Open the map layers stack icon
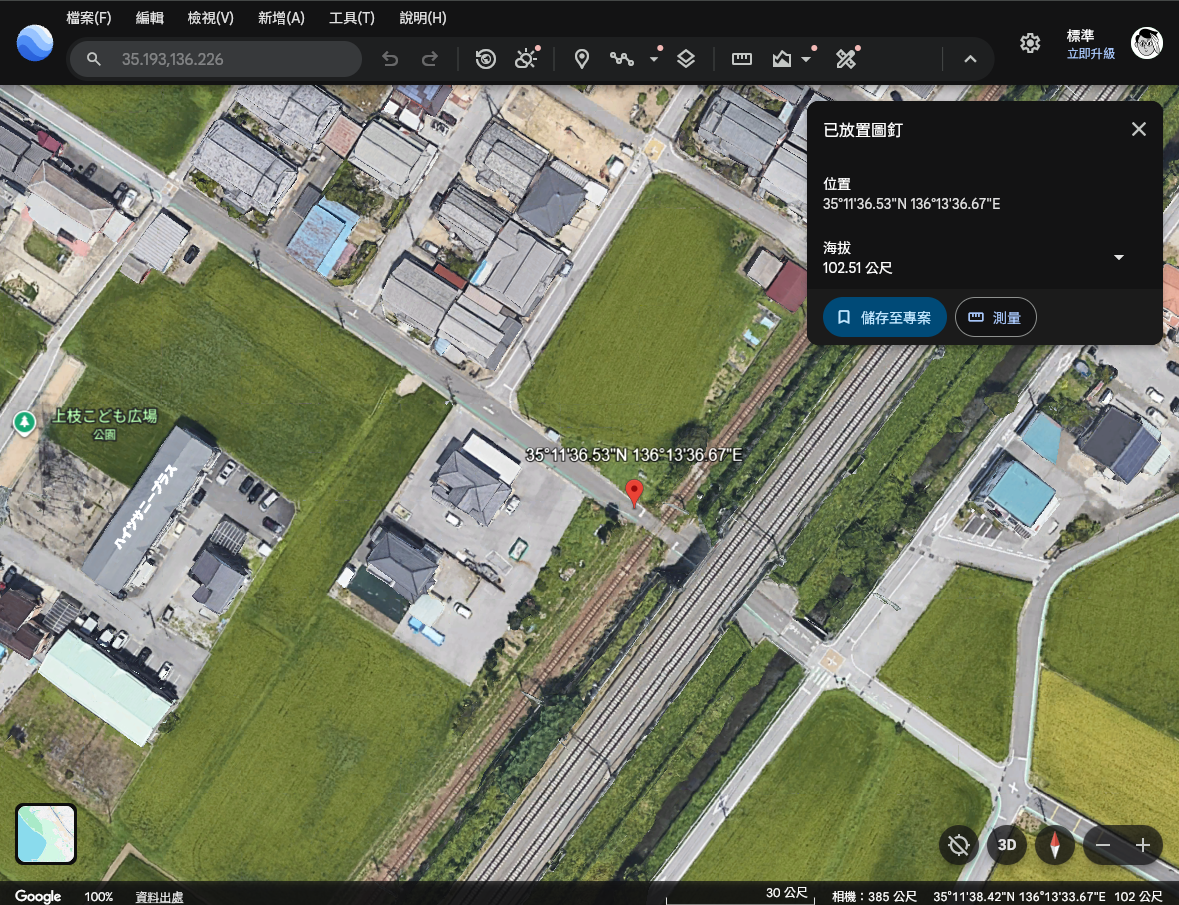Image resolution: width=1179 pixels, height=905 pixels. (x=686, y=59)
